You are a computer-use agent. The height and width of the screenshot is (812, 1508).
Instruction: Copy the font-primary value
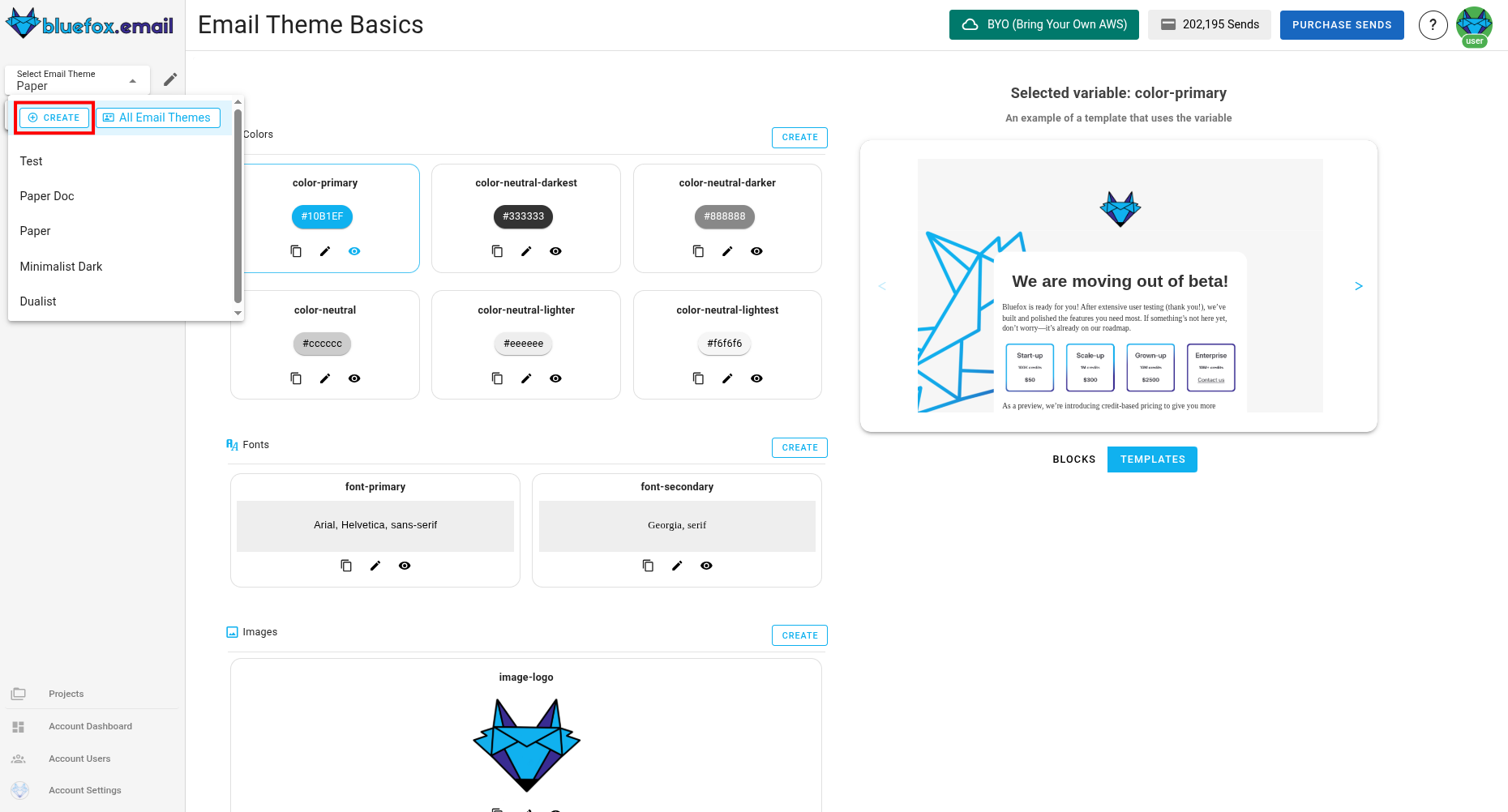(x=346, y=566)
